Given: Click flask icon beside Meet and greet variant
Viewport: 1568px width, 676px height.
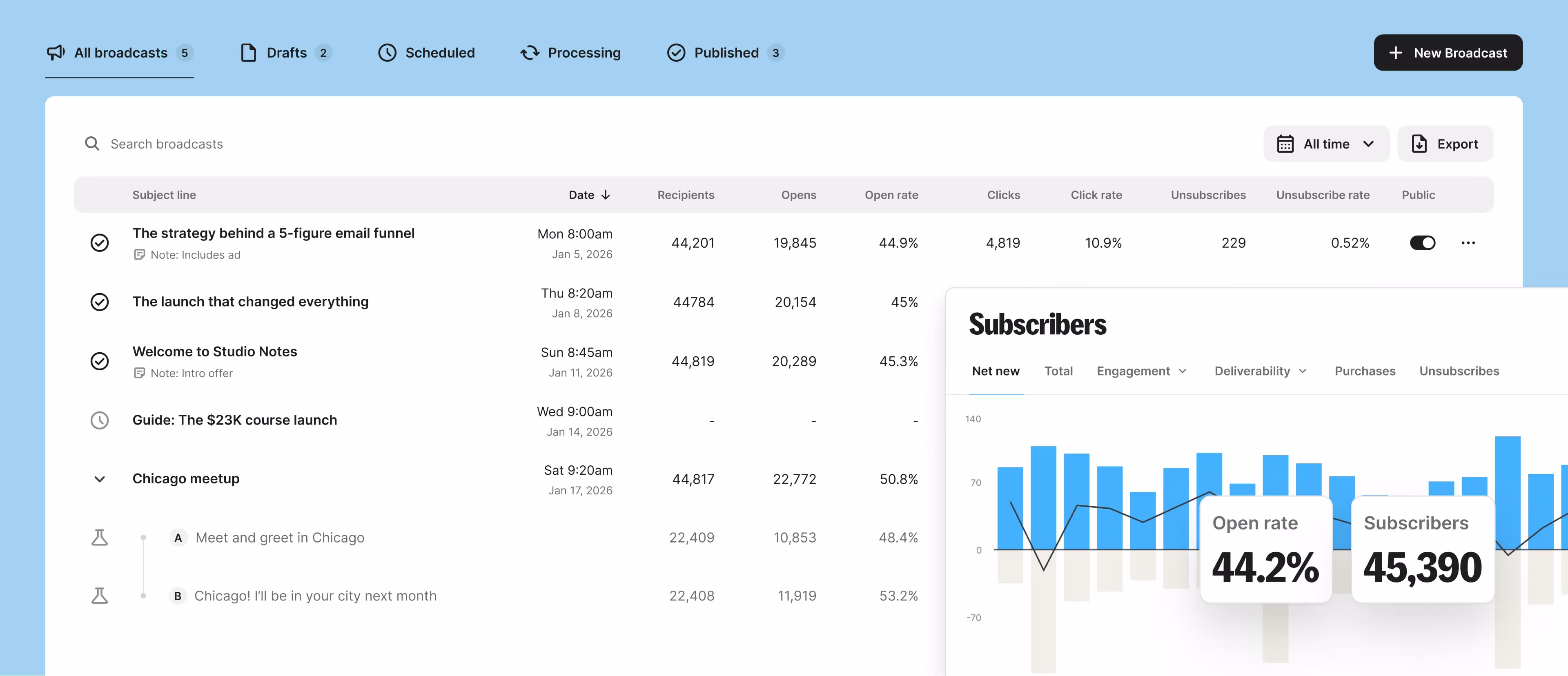Looking at the screenshot, I should (x=100, y=537).
